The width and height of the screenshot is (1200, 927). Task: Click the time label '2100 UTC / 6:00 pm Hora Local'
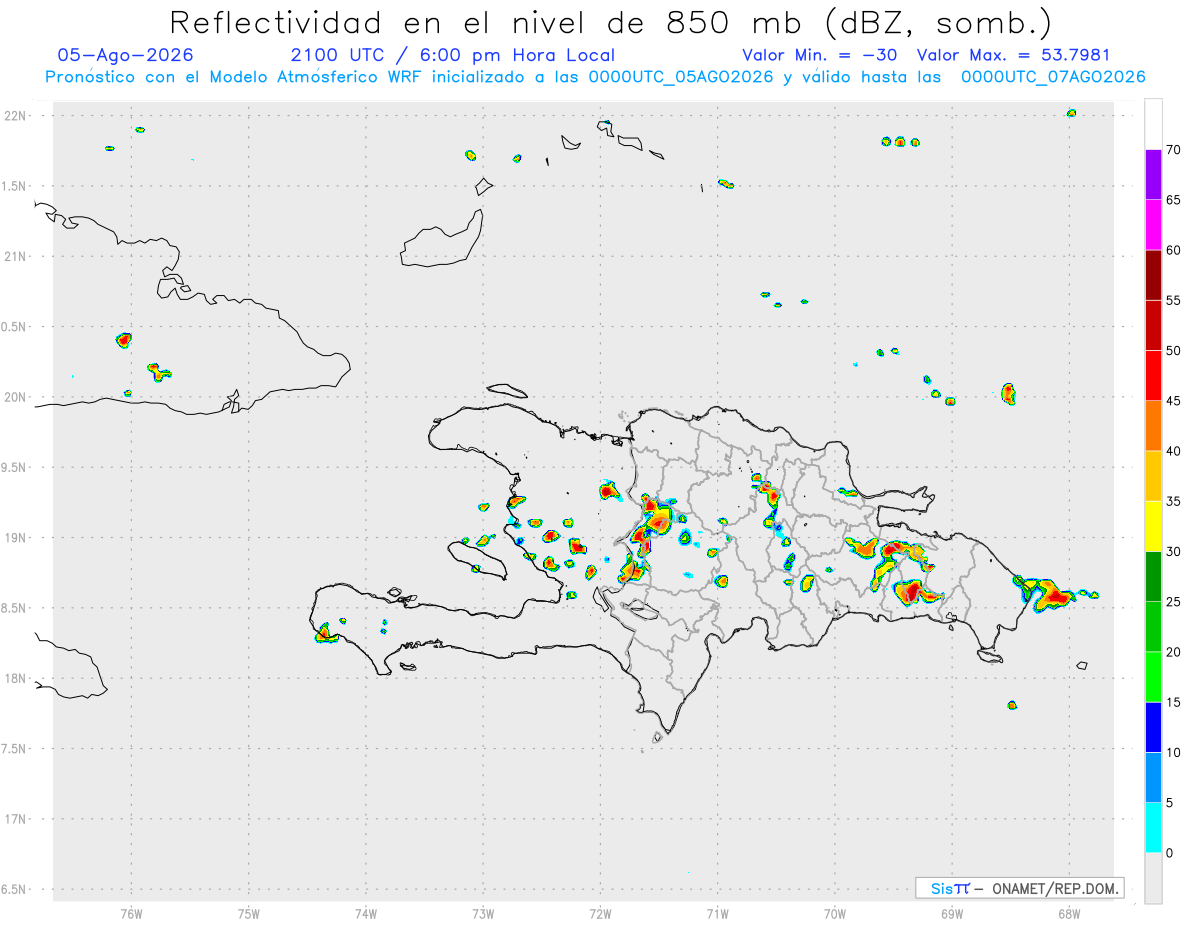(453, 55)
